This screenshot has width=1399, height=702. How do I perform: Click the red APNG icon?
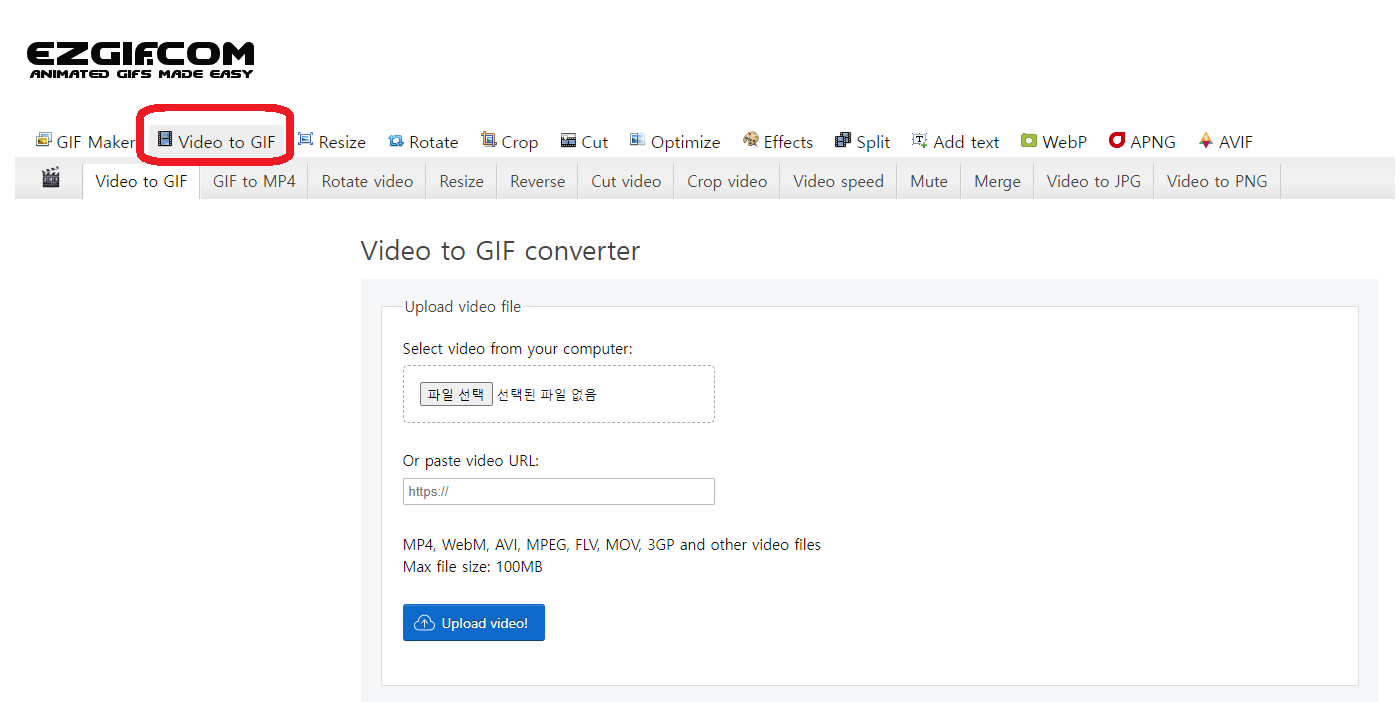click(1117, 140)
